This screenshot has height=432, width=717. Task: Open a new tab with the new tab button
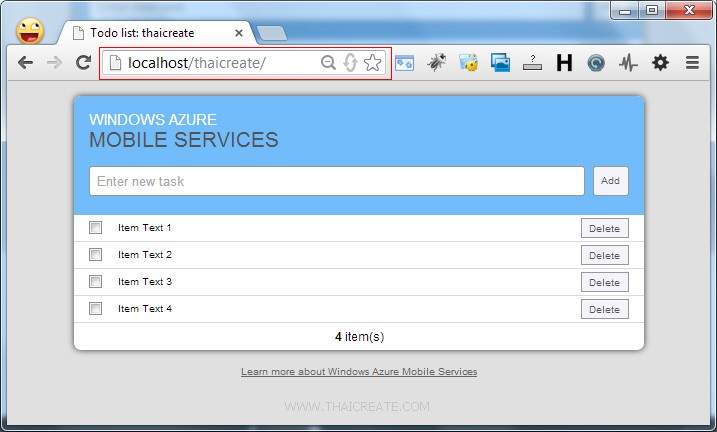click(x=272, y=33)
